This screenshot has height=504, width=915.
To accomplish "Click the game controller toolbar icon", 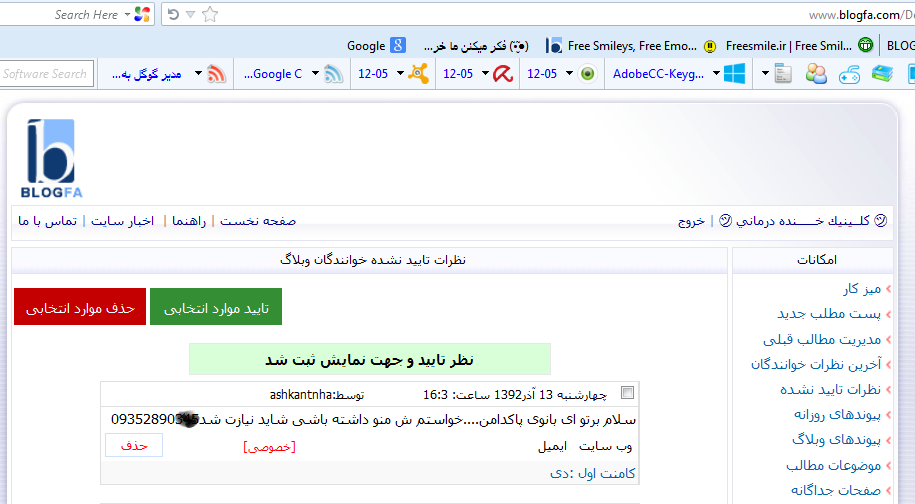I will coord(849,73).
